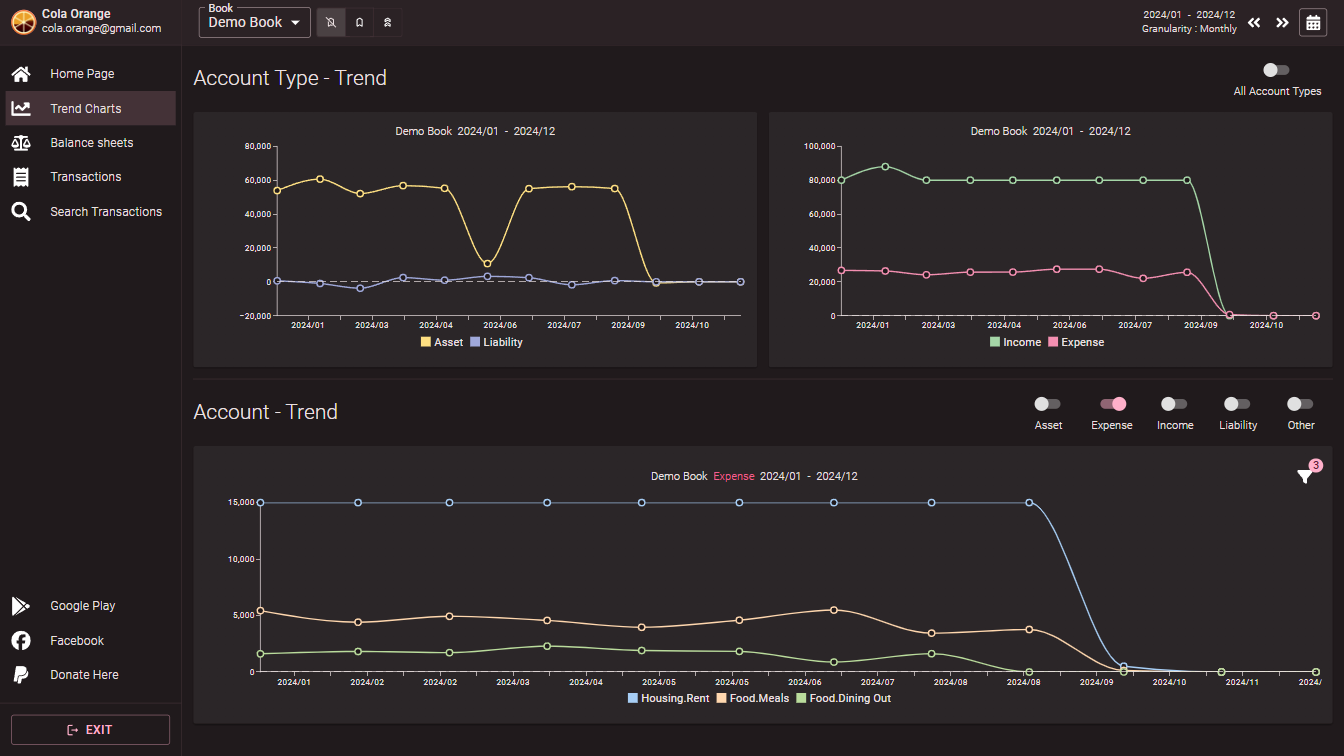1344x756 pixels.
Task: Click the single bookmark icon button
Action: coord(360,22)
